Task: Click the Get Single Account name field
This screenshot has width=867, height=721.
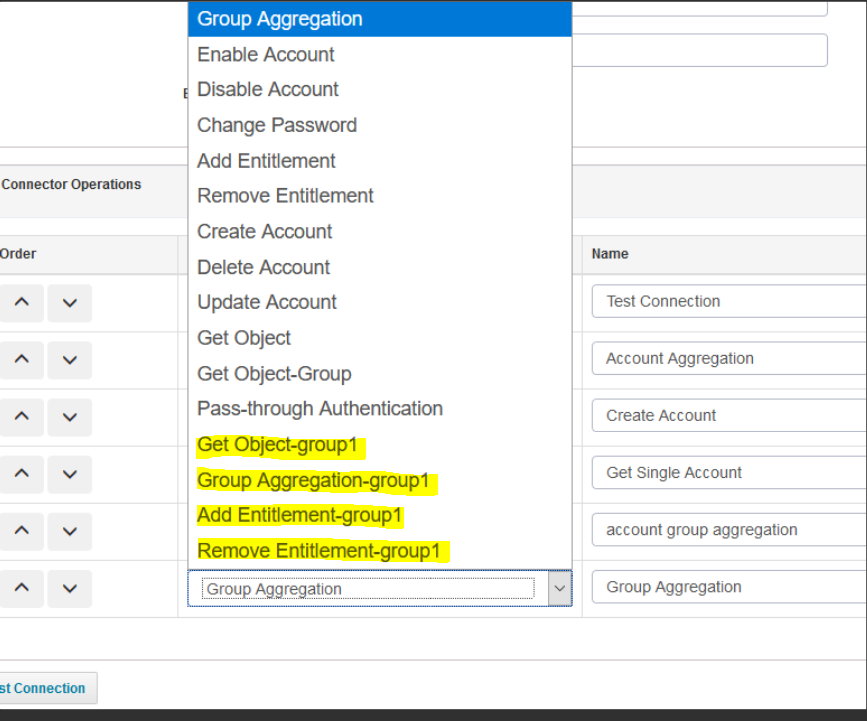Action: (x=730, y=473)
